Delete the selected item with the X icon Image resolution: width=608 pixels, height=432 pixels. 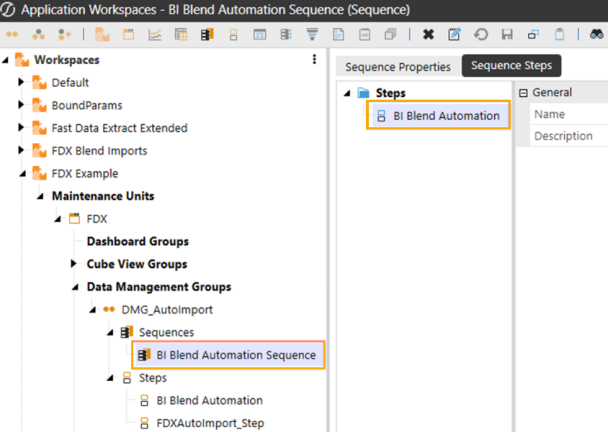pos(428,35)
